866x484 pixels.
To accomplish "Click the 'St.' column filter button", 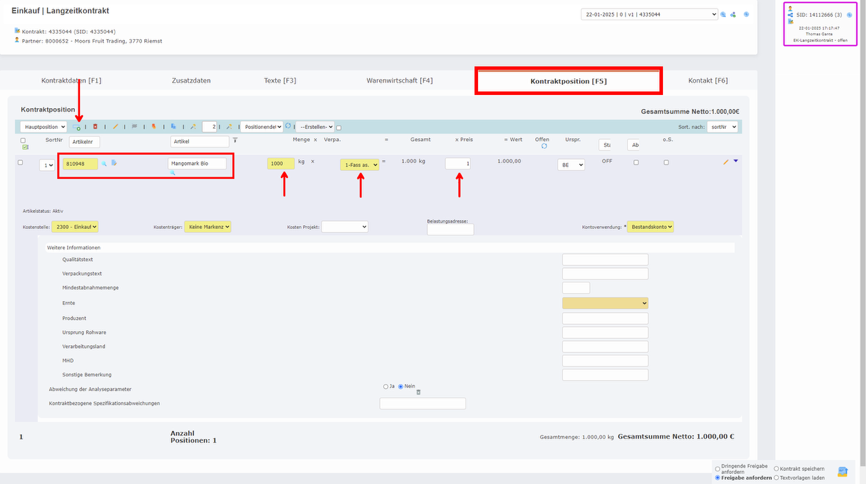I will click(x=606, y=145).
